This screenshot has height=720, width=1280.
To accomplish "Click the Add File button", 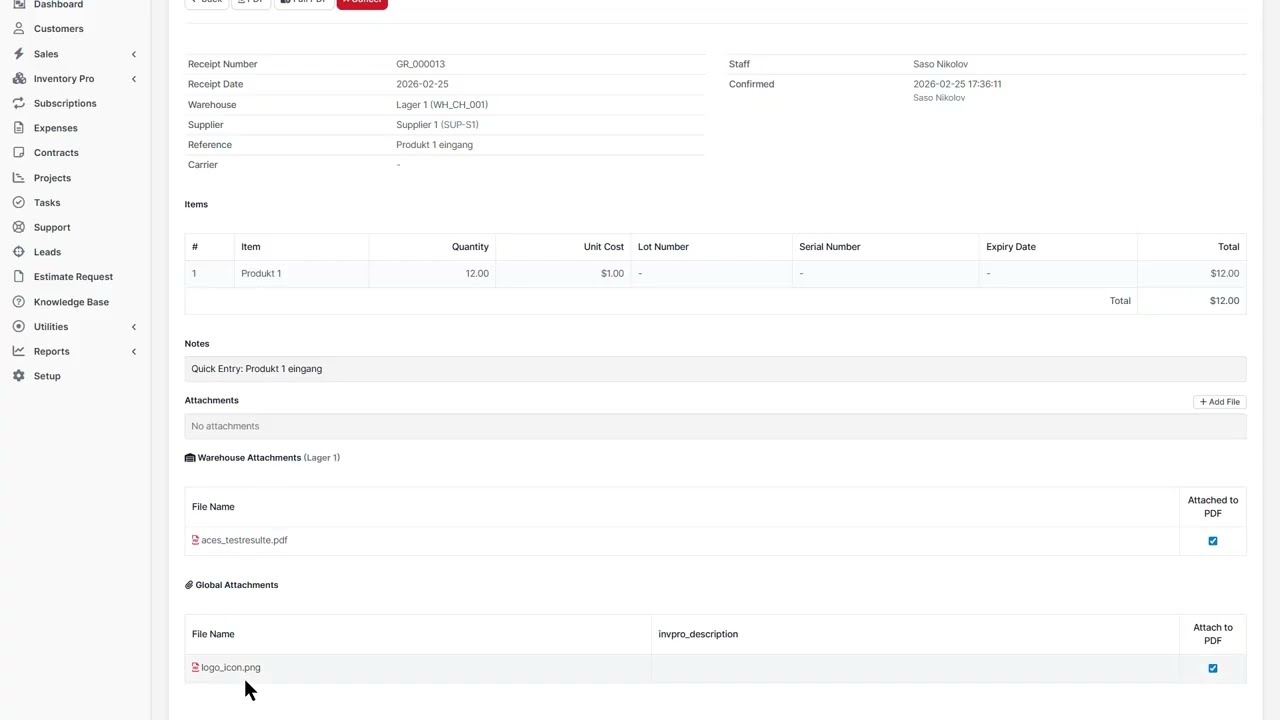I will tap(1219, 402).
